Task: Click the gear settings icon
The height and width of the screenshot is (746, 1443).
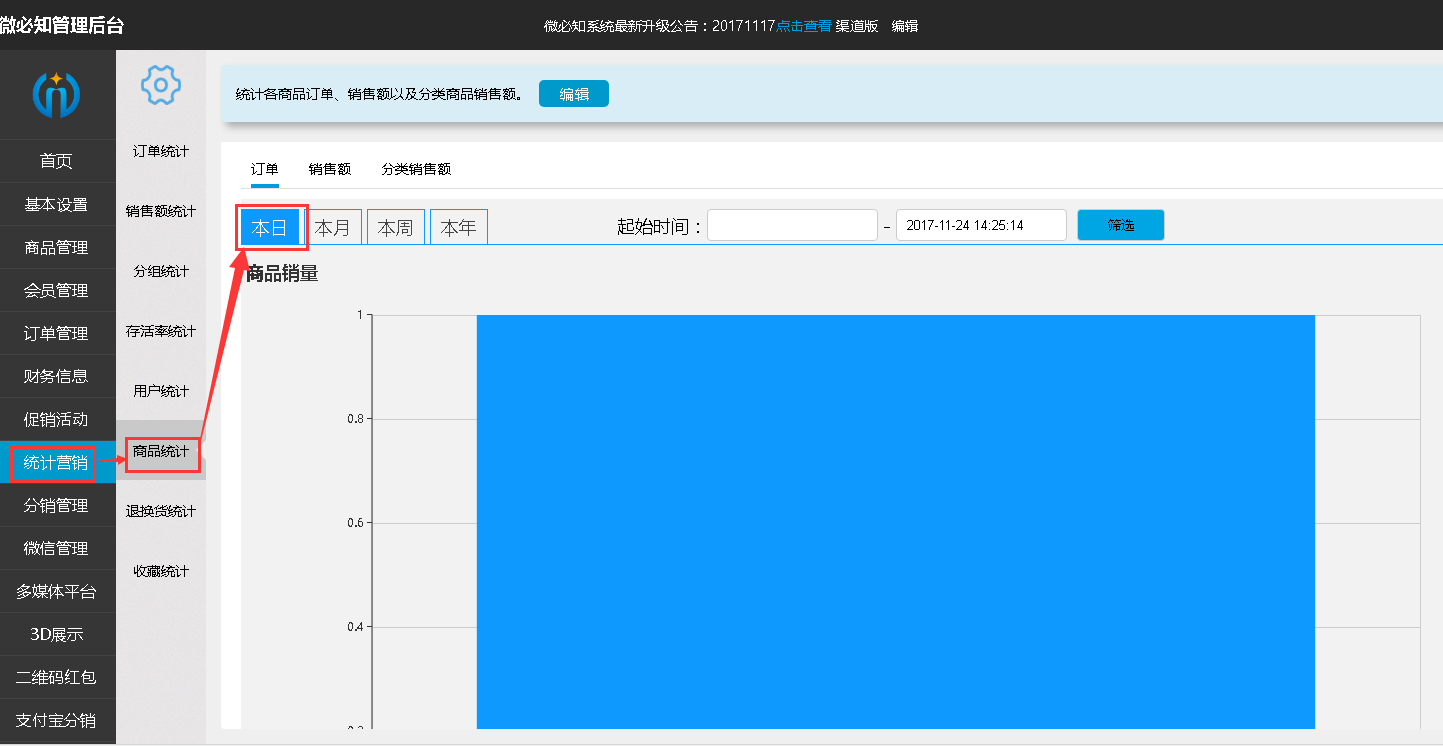Action: [x=160, y=85]
